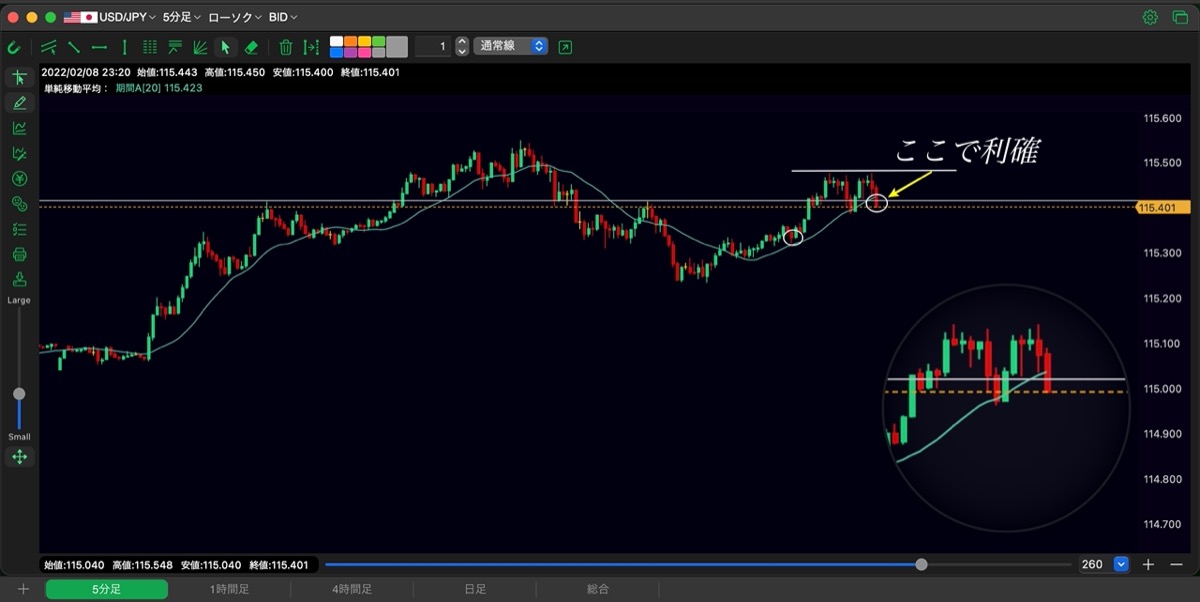The image size is (1200, 602).
Task: Click the vertical-bar arrow icon beside trash
Action: pyautogui.click(x=311, y=47)
